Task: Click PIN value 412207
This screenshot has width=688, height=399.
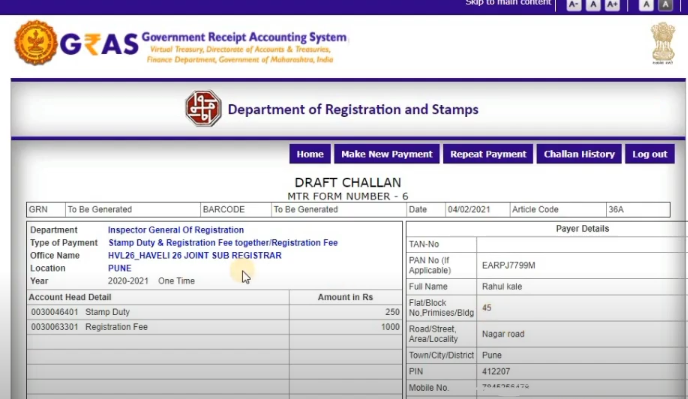Action: pos(496,371)
